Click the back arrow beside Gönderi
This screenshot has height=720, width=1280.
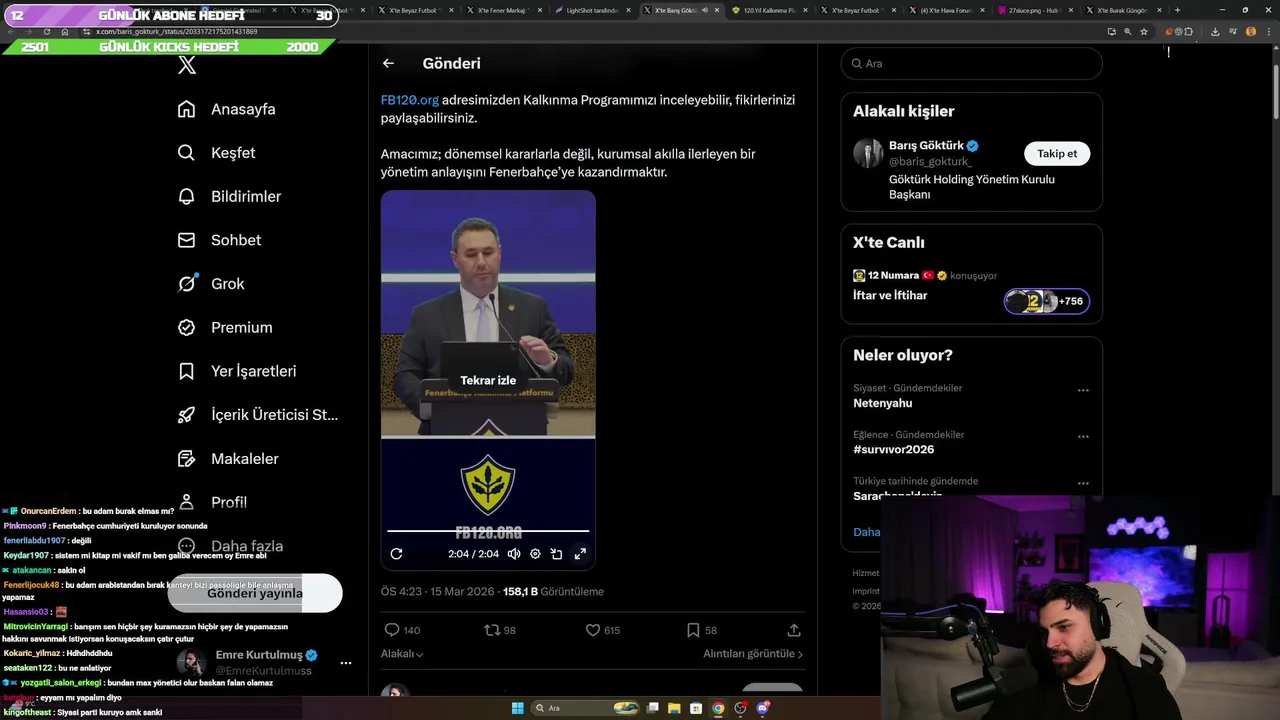pyautogui.click(x=388, y=63)
